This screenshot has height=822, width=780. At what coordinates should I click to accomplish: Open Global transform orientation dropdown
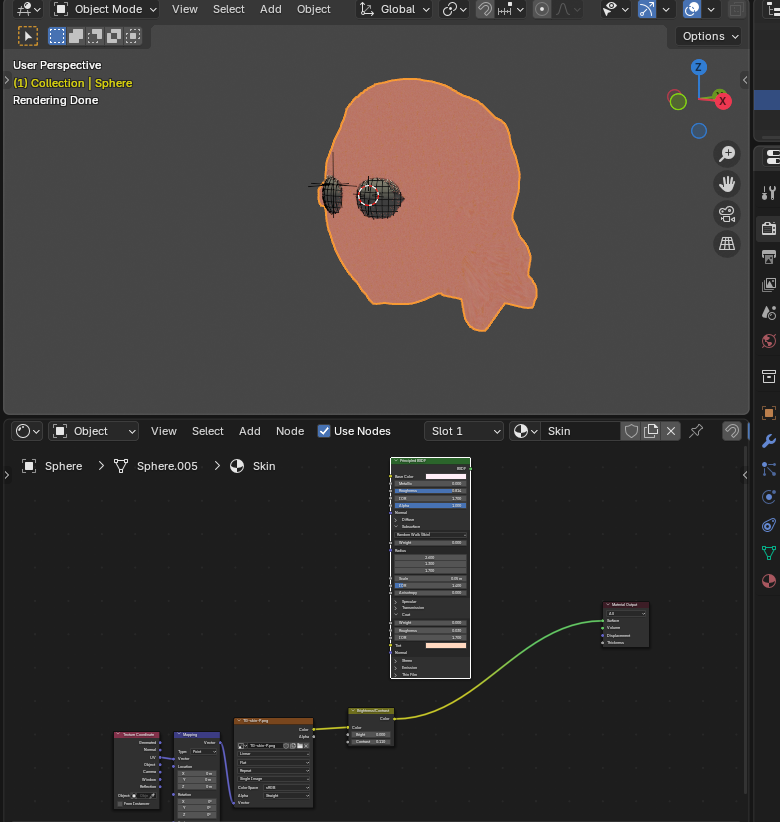coord(394,9)
